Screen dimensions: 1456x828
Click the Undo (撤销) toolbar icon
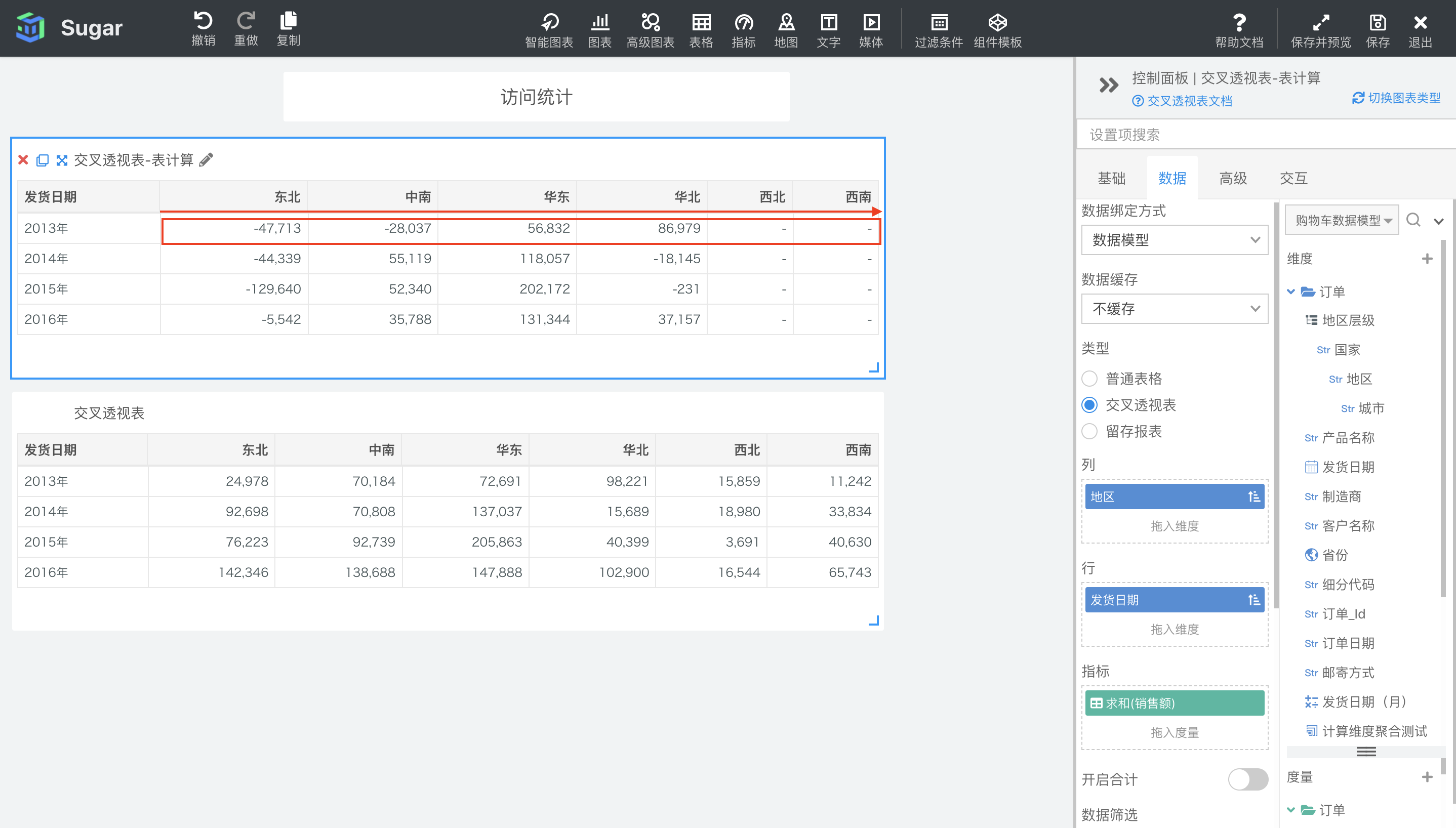coord(203,27)
